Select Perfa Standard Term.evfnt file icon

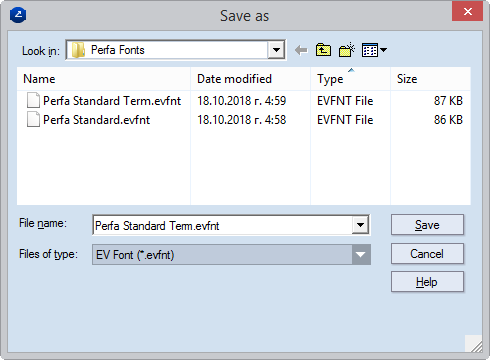point(33,100)
